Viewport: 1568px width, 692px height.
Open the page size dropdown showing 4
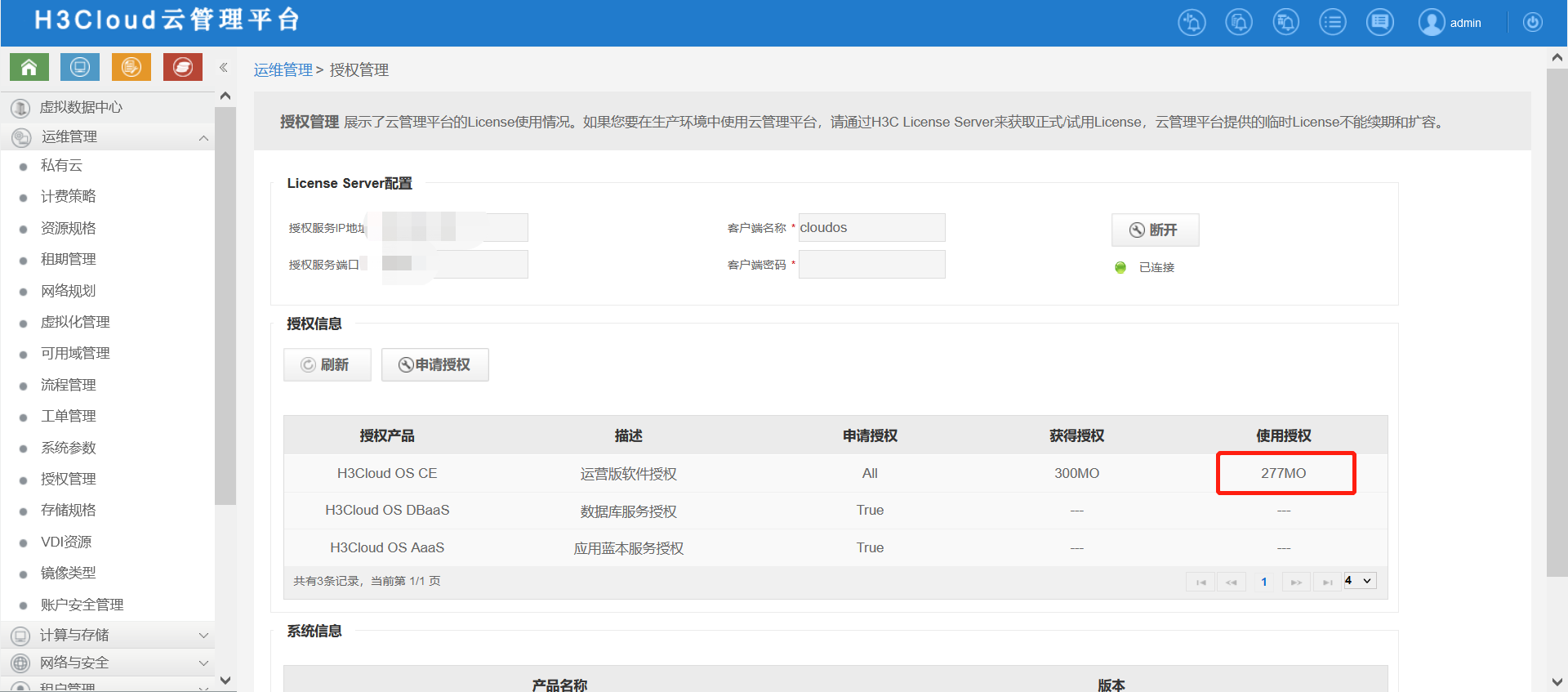[1360, 581]
